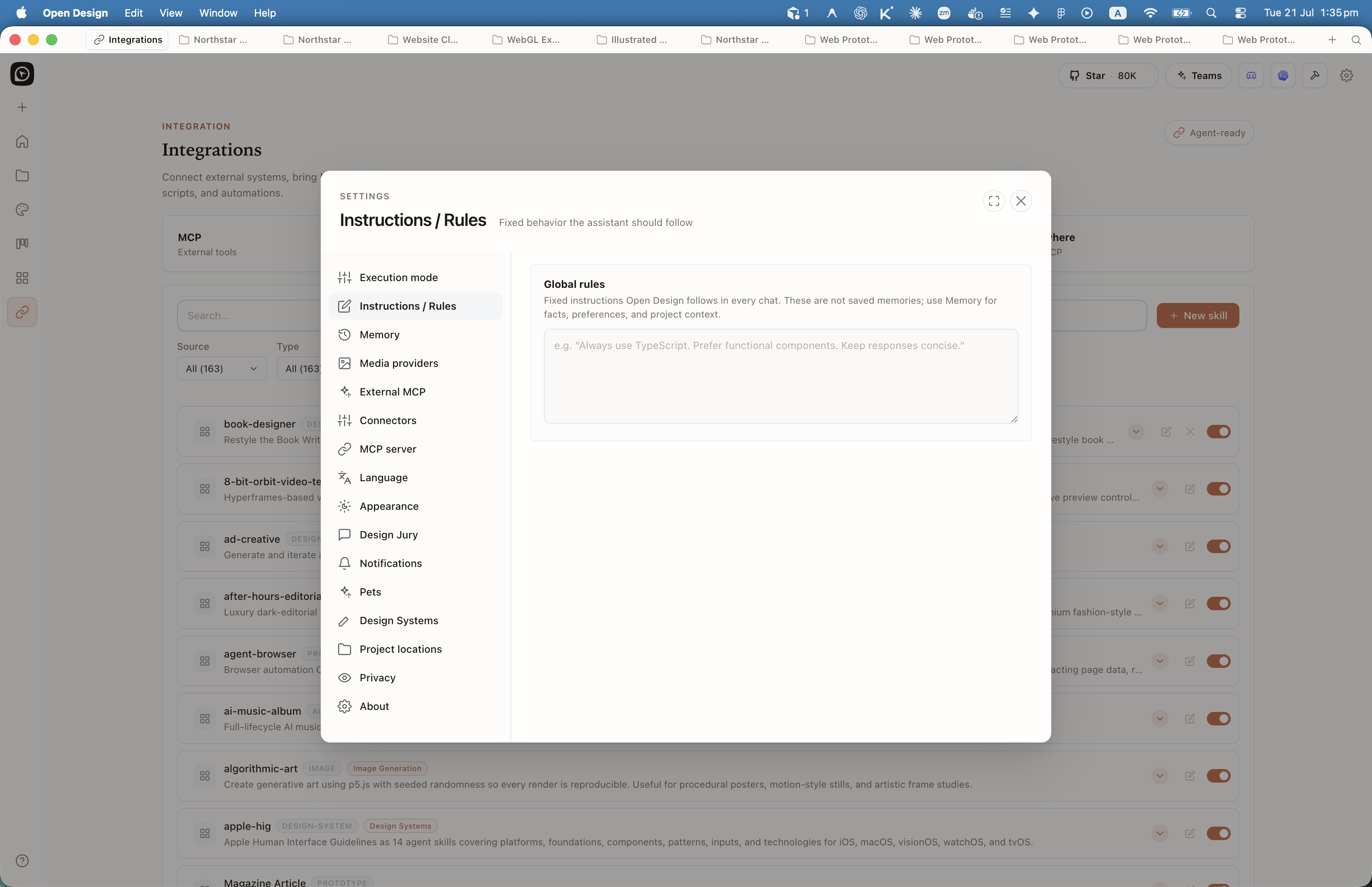This screenshot has width=1372, height=887.
Task: Select MCP server in settings sidebar
Action: pyautogui.click(x=415, y=449)
